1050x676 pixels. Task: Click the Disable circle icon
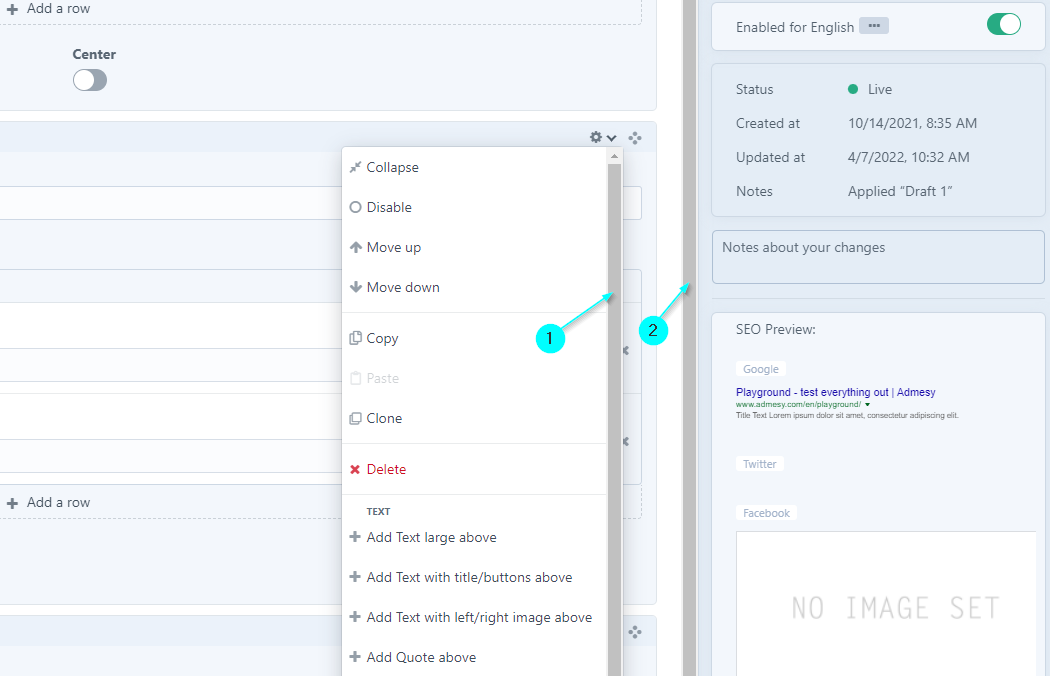356,208
